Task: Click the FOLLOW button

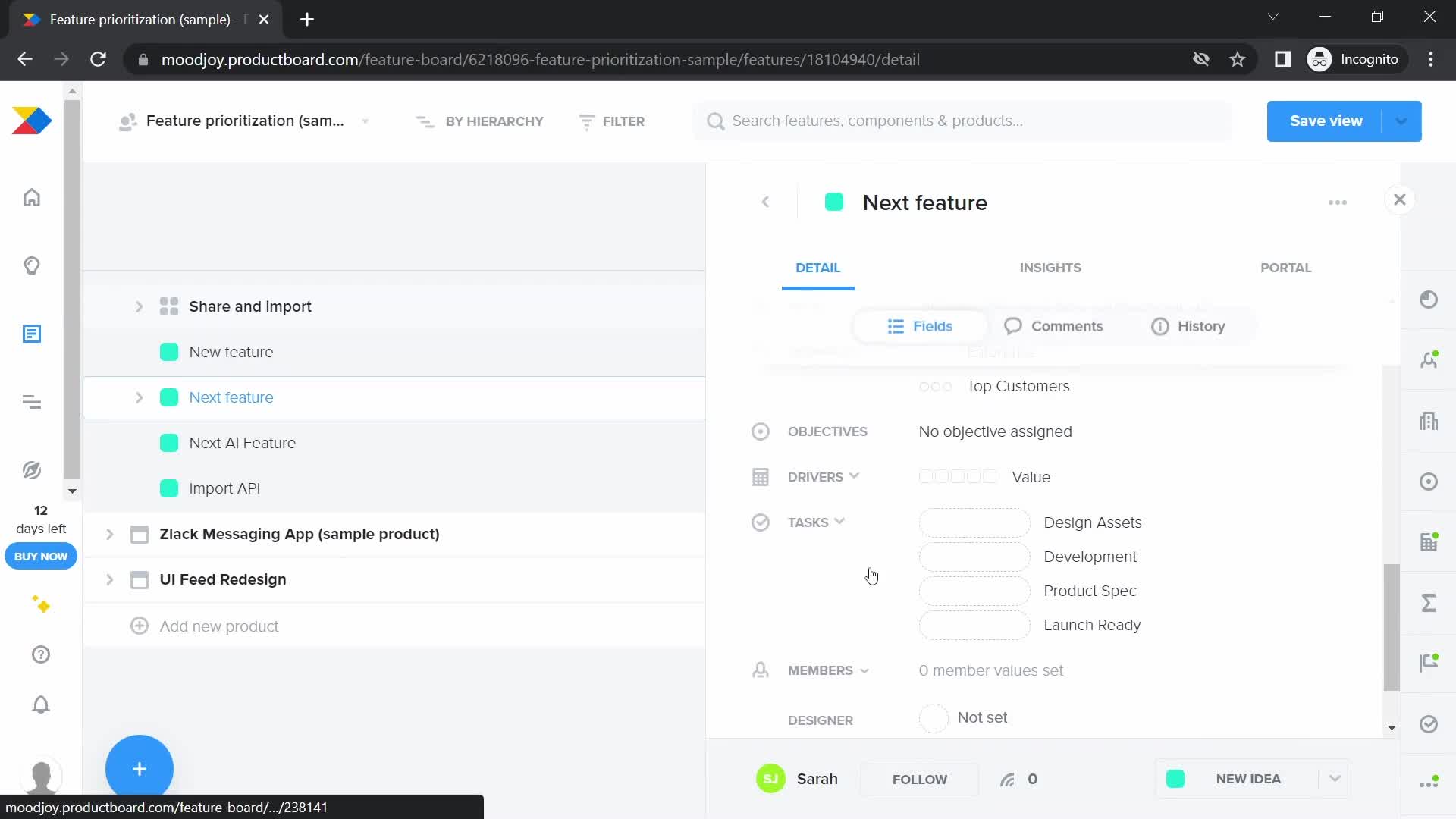Action: (919, 779)
